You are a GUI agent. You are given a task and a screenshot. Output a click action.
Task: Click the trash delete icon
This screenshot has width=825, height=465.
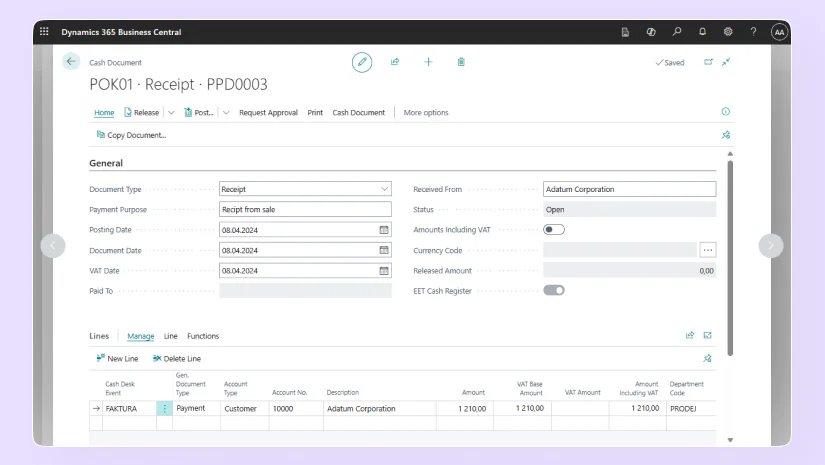pyautogui.click(x=461, y=62)
